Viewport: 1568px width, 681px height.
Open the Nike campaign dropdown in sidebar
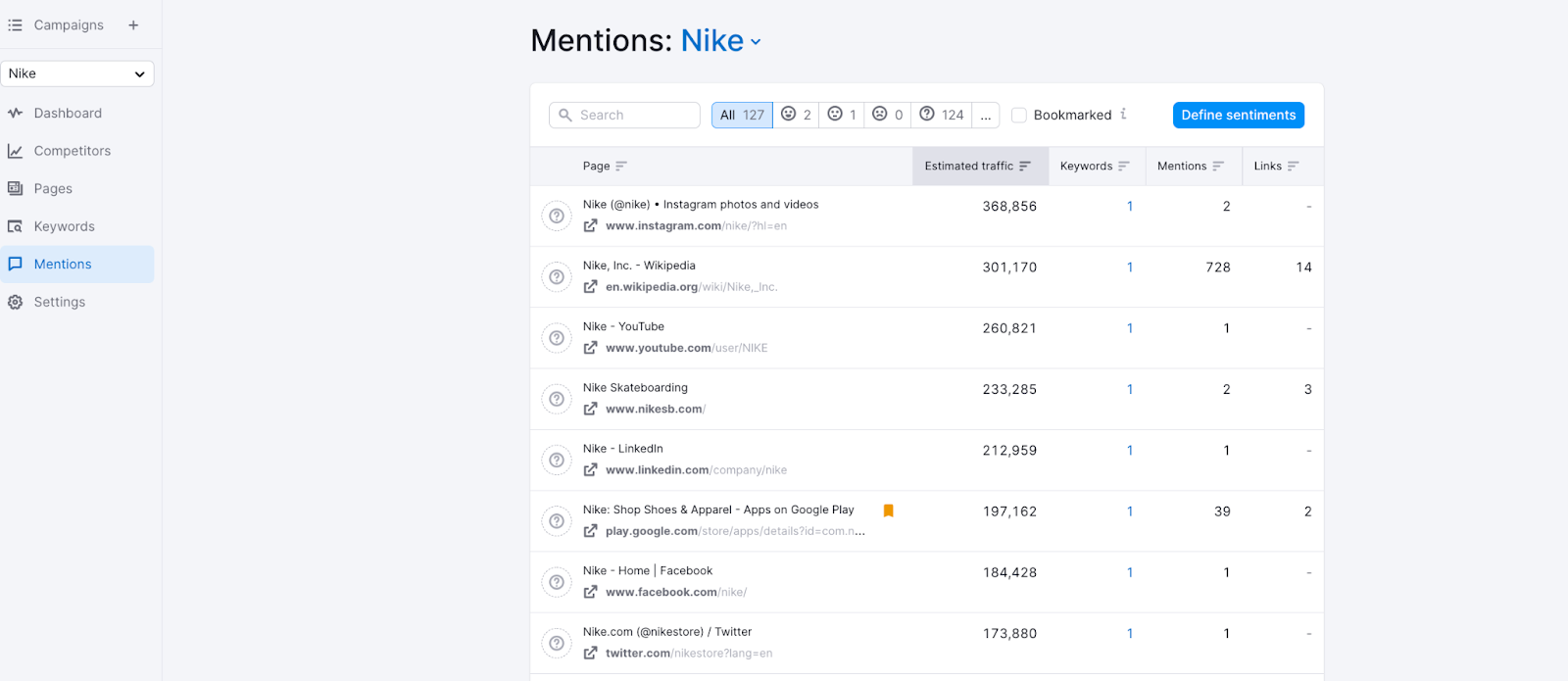(x=77, y=73)
